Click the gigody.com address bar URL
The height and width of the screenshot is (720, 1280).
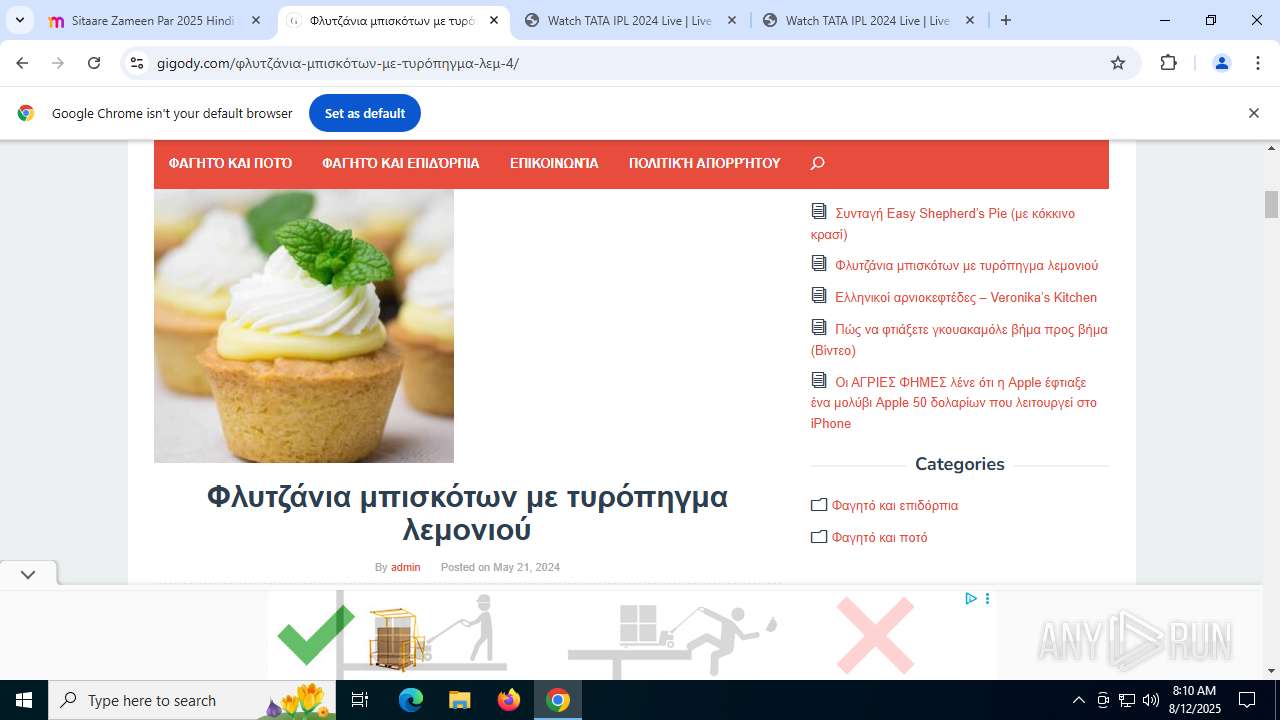[x=338, y=63]
